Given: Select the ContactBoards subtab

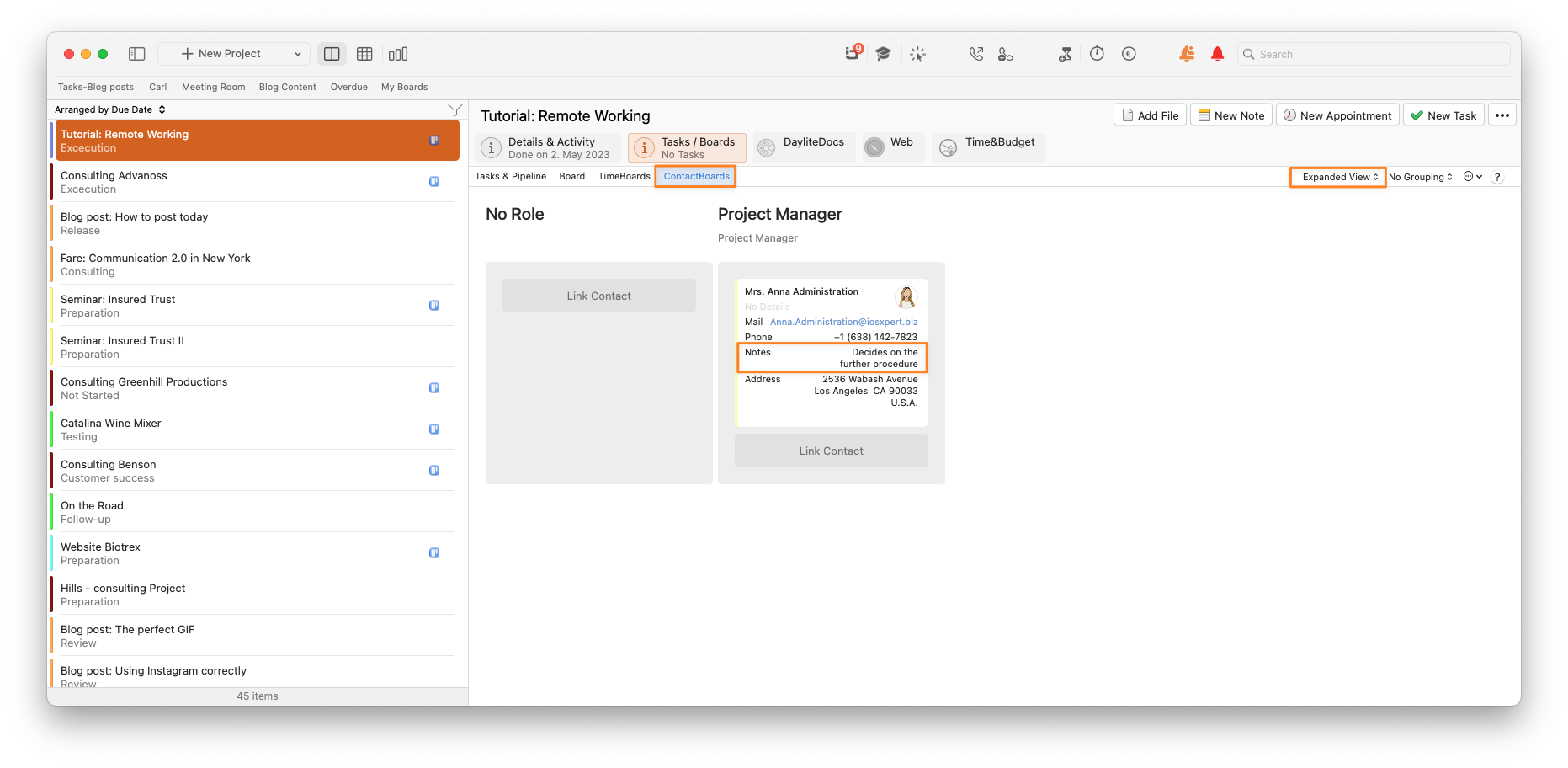Looking at the screenshot, I should [x=696, y=176].
